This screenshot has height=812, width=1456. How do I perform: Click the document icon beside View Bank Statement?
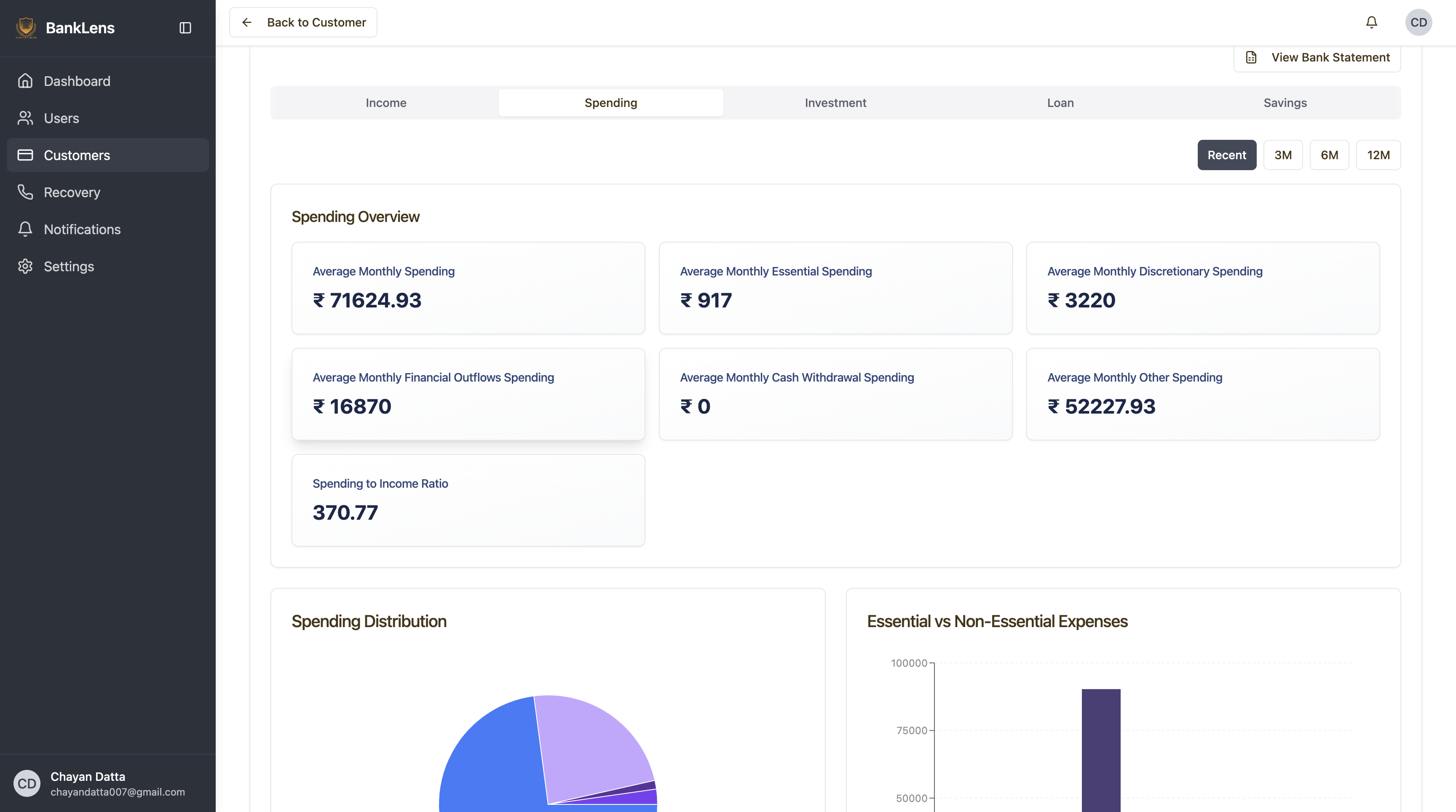click(x=1251, y=57)
